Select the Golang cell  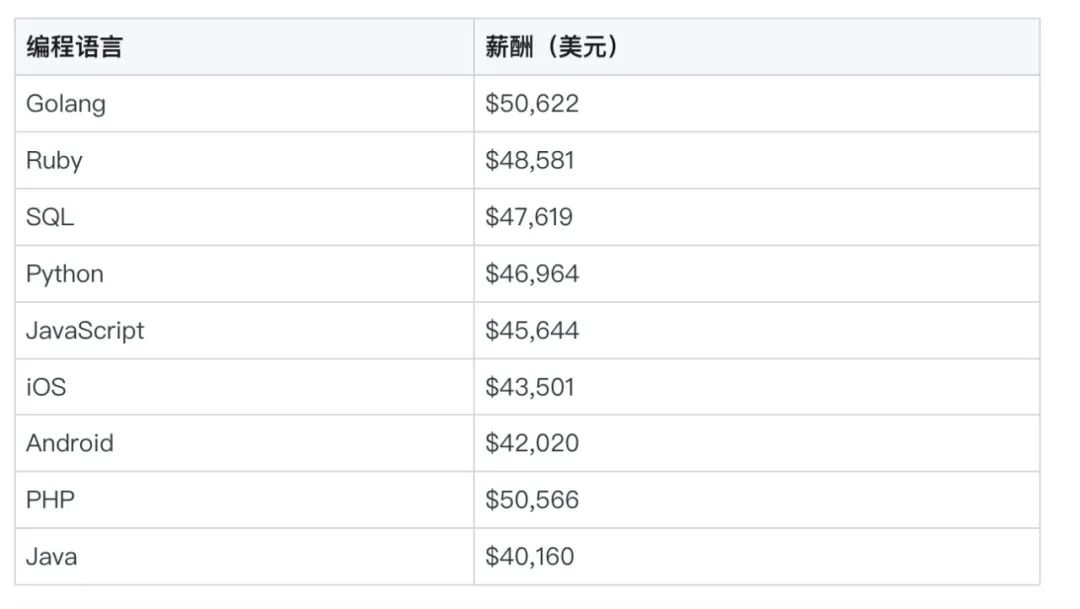click(66, 104)
